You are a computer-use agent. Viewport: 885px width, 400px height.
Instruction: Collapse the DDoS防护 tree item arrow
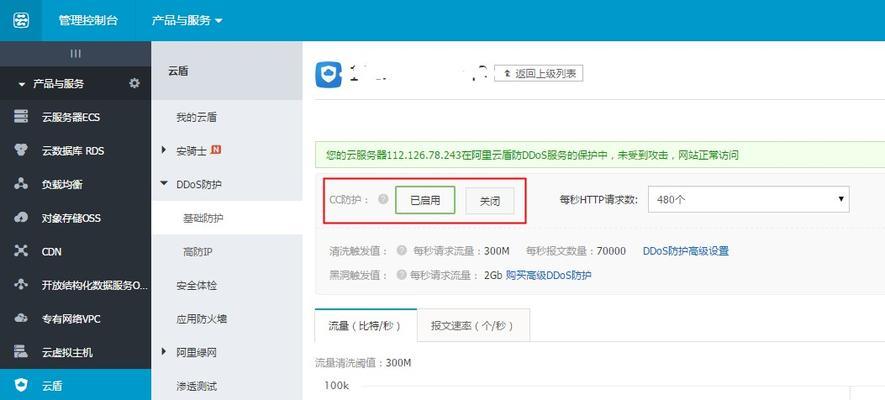[164, 183]
